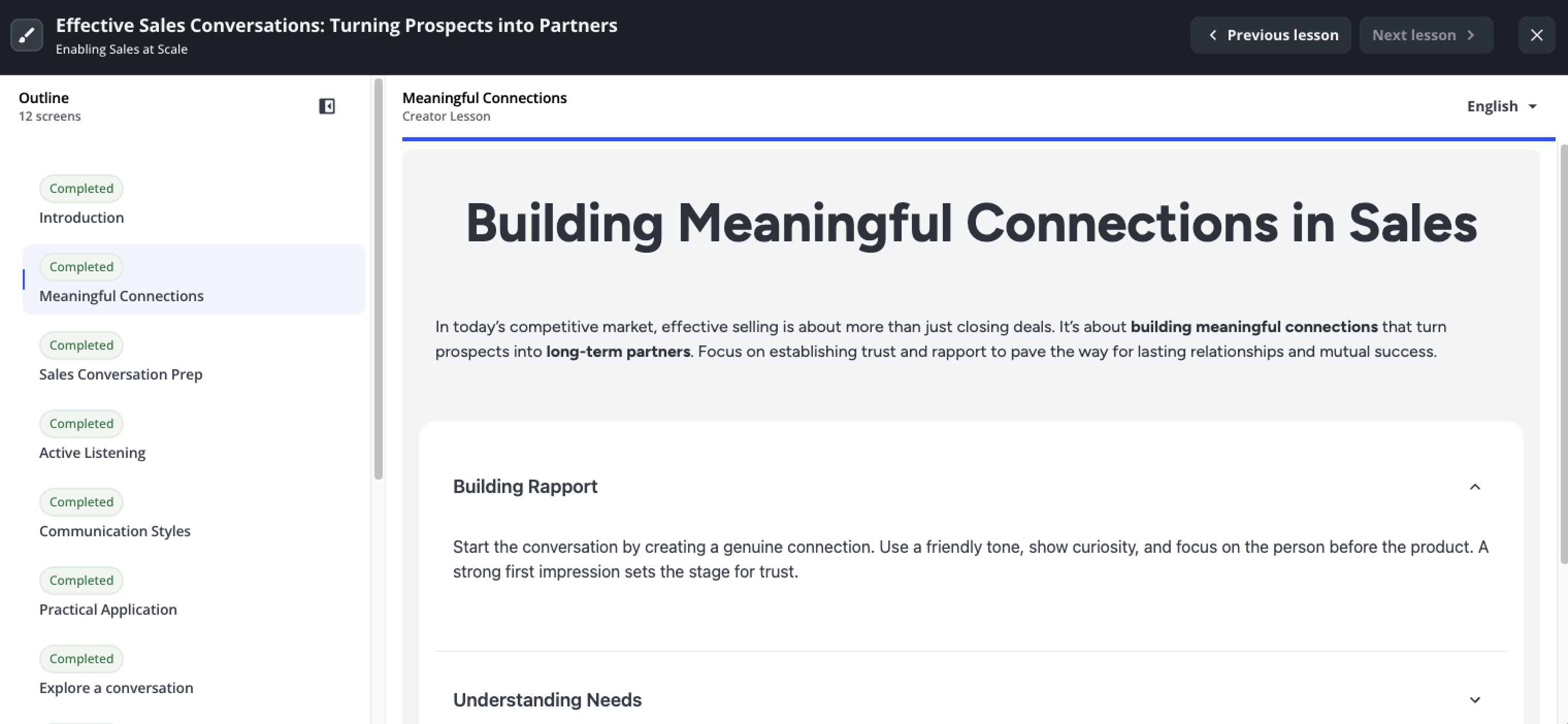Image resolution: width=1568 pixels, height=724 pixels.
Task: Select Explore a conversation outline item
Action: pos(116,688)
